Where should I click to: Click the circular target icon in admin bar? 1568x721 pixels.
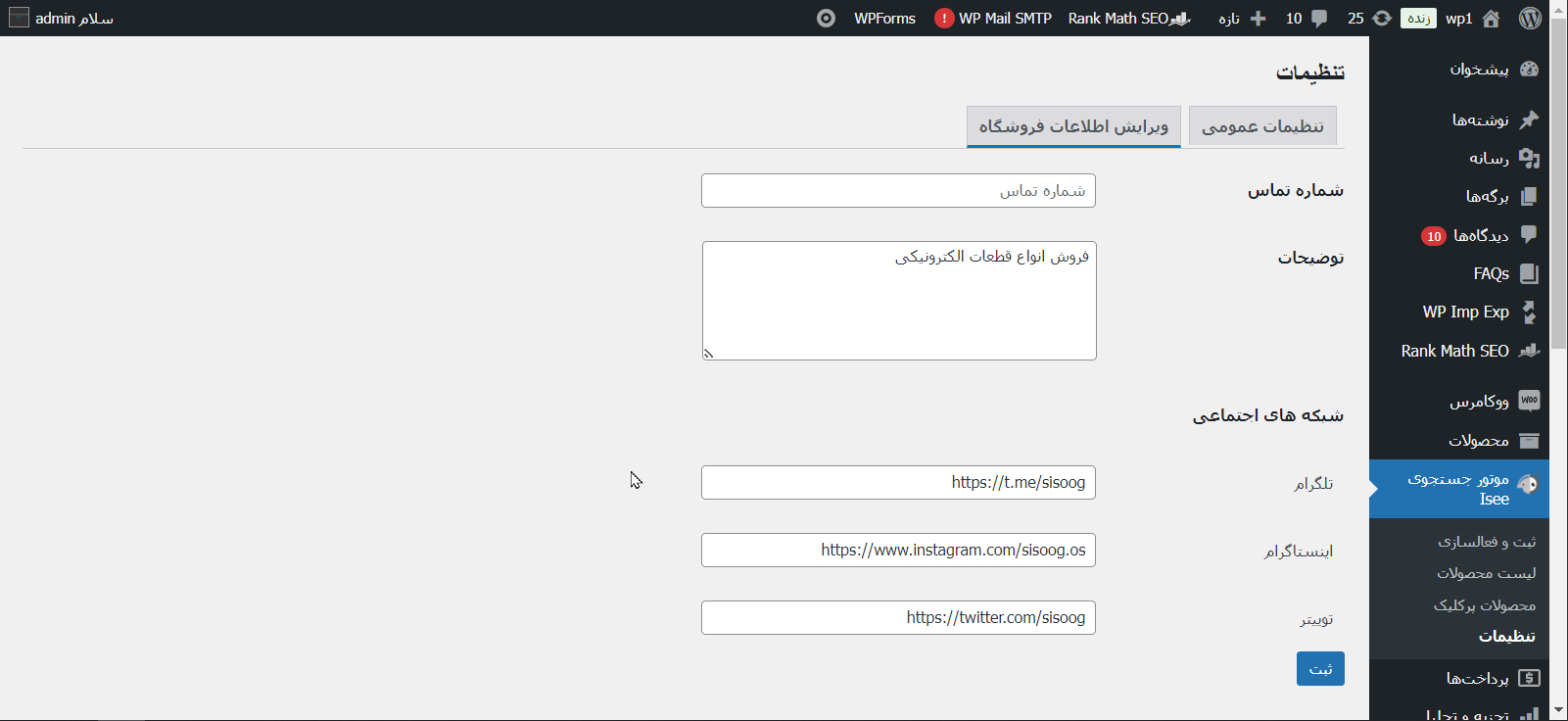point(826,18)
